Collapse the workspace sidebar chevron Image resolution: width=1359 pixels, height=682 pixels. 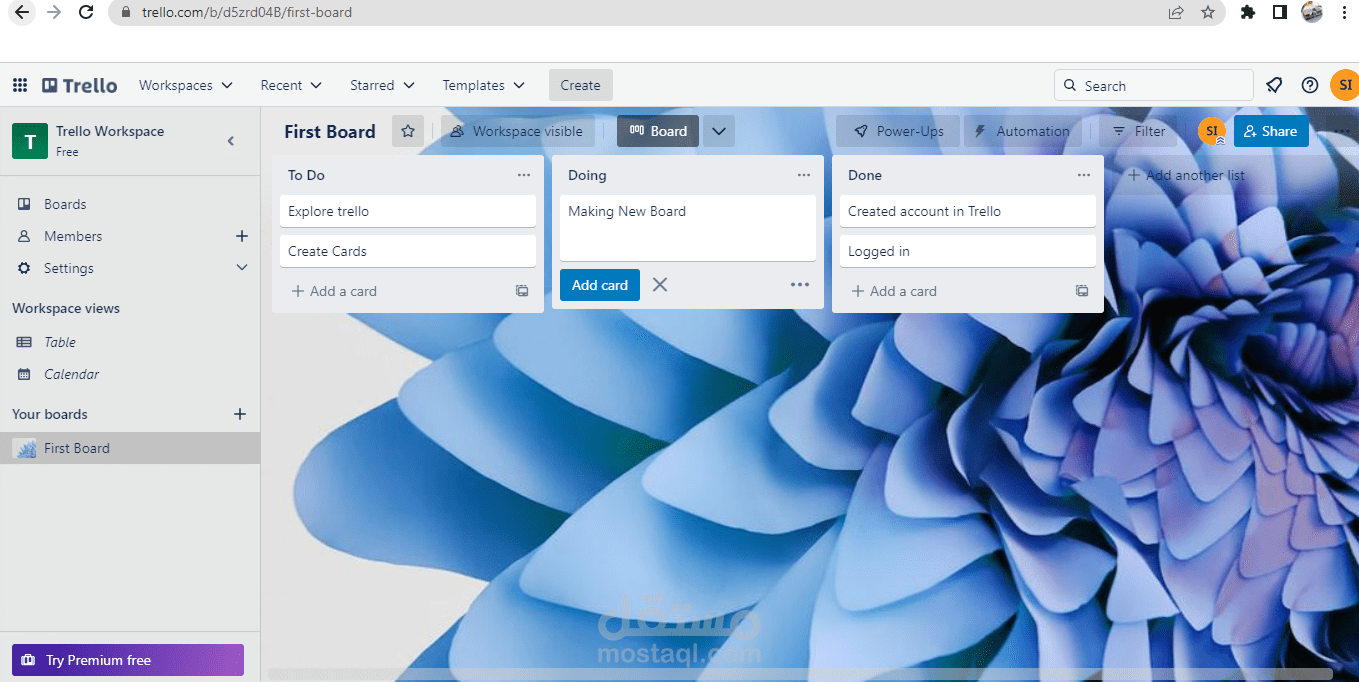click(x=231, y=141)
